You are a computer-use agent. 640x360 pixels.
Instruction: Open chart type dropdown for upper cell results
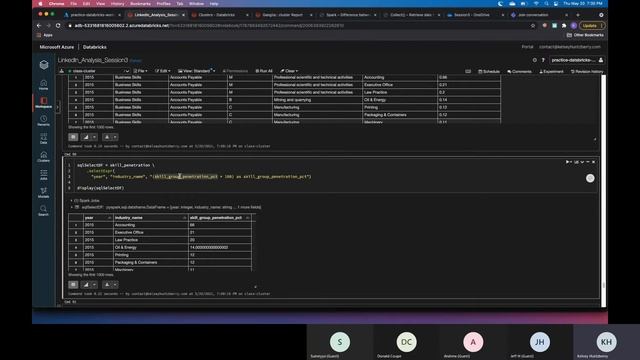(94, 137)
